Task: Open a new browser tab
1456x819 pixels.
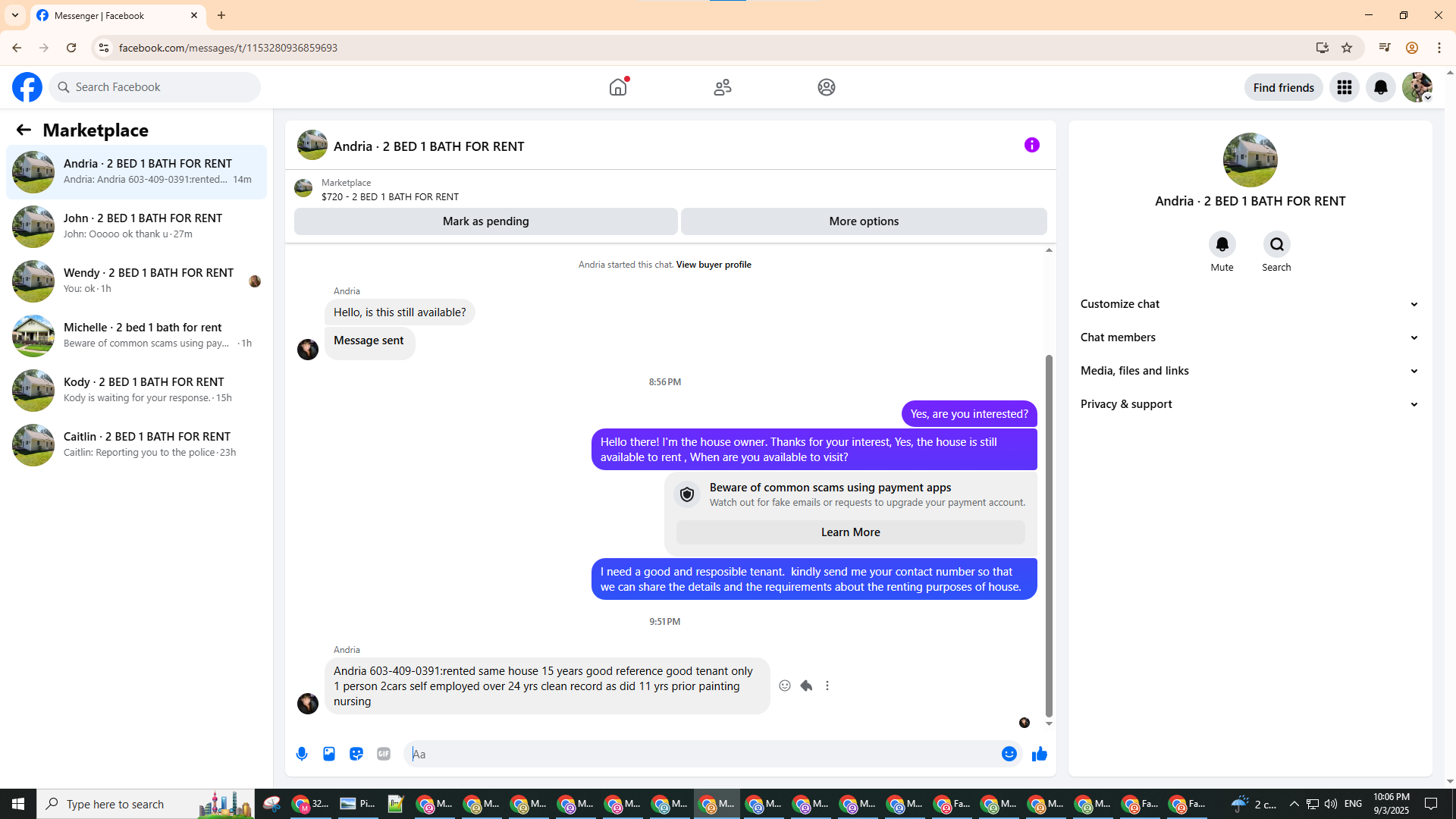Action: pyautogui.click(x=221, y=15)
